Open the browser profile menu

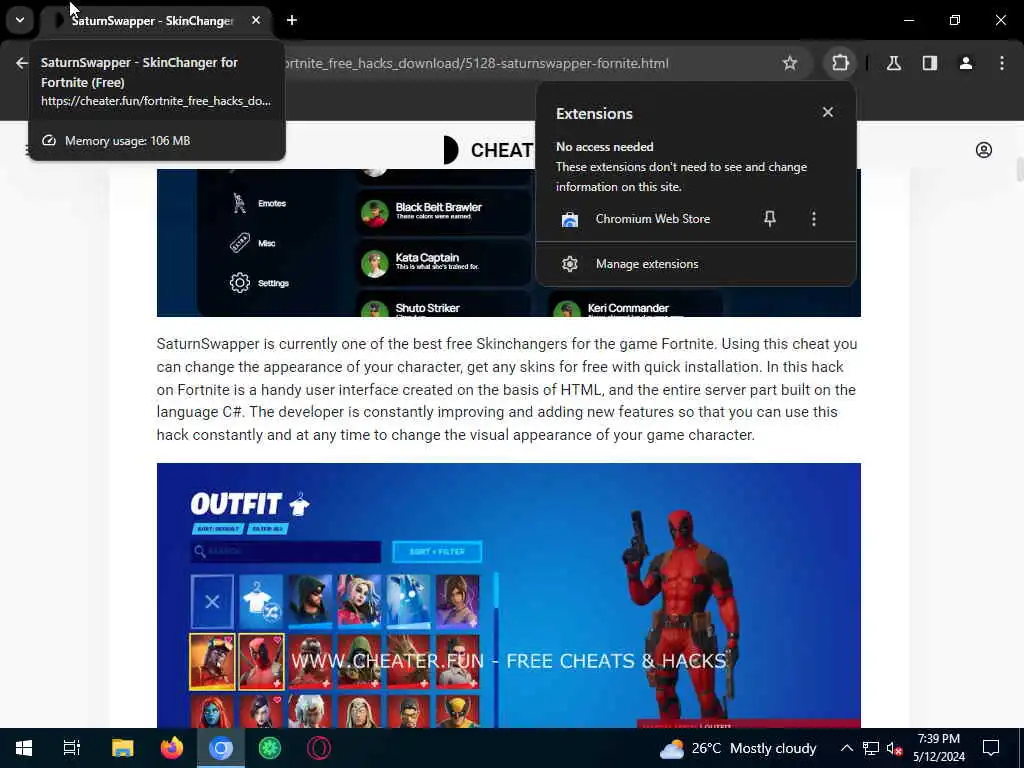[x=966, y=63]
